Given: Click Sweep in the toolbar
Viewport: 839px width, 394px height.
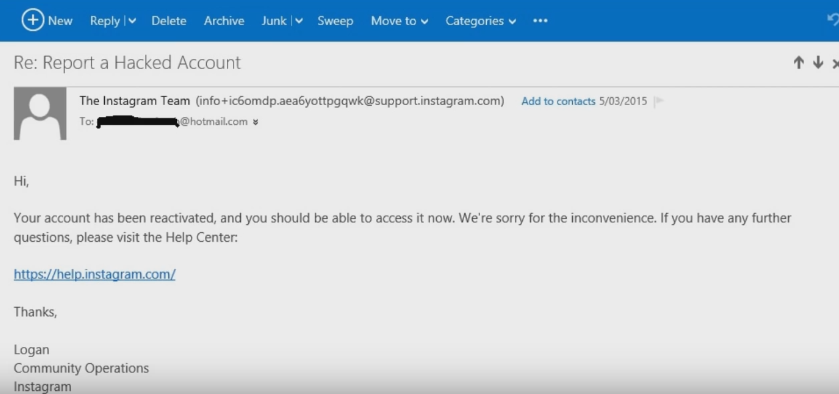Looking at the screenshot, I should pyautogui.click(x=335, y=21).
